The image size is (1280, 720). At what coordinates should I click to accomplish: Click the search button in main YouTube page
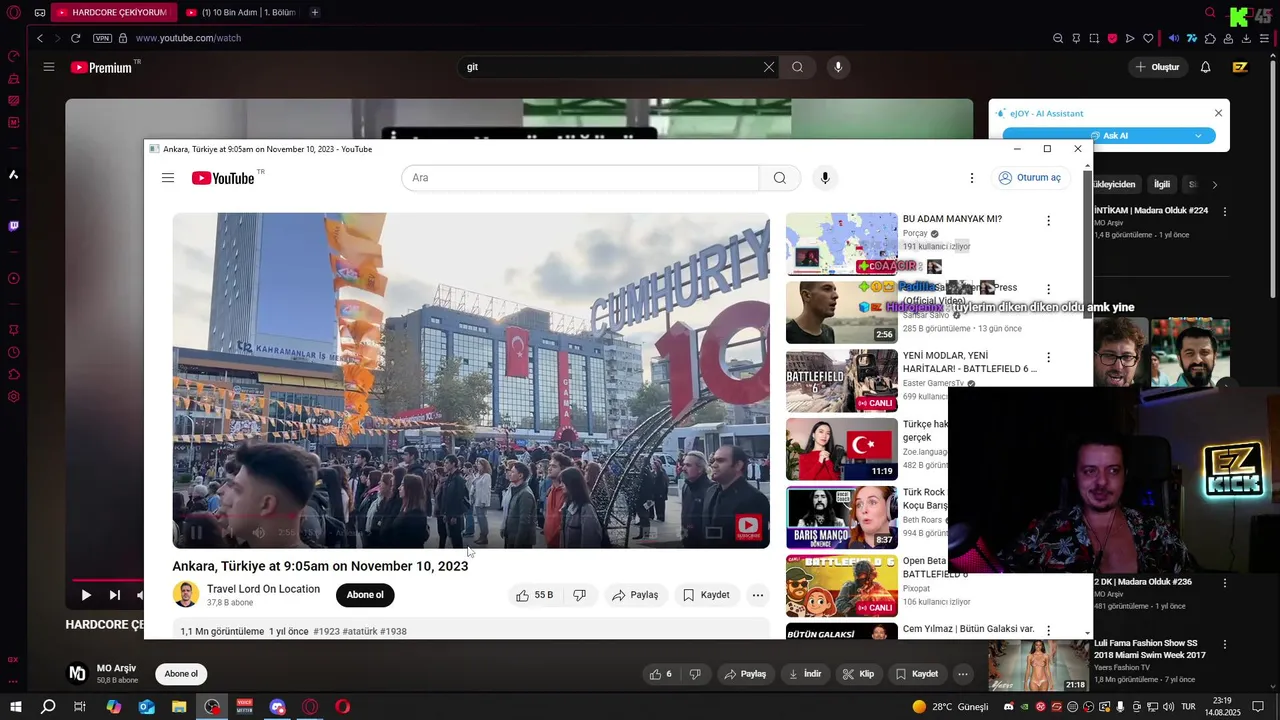click(797, 67)
